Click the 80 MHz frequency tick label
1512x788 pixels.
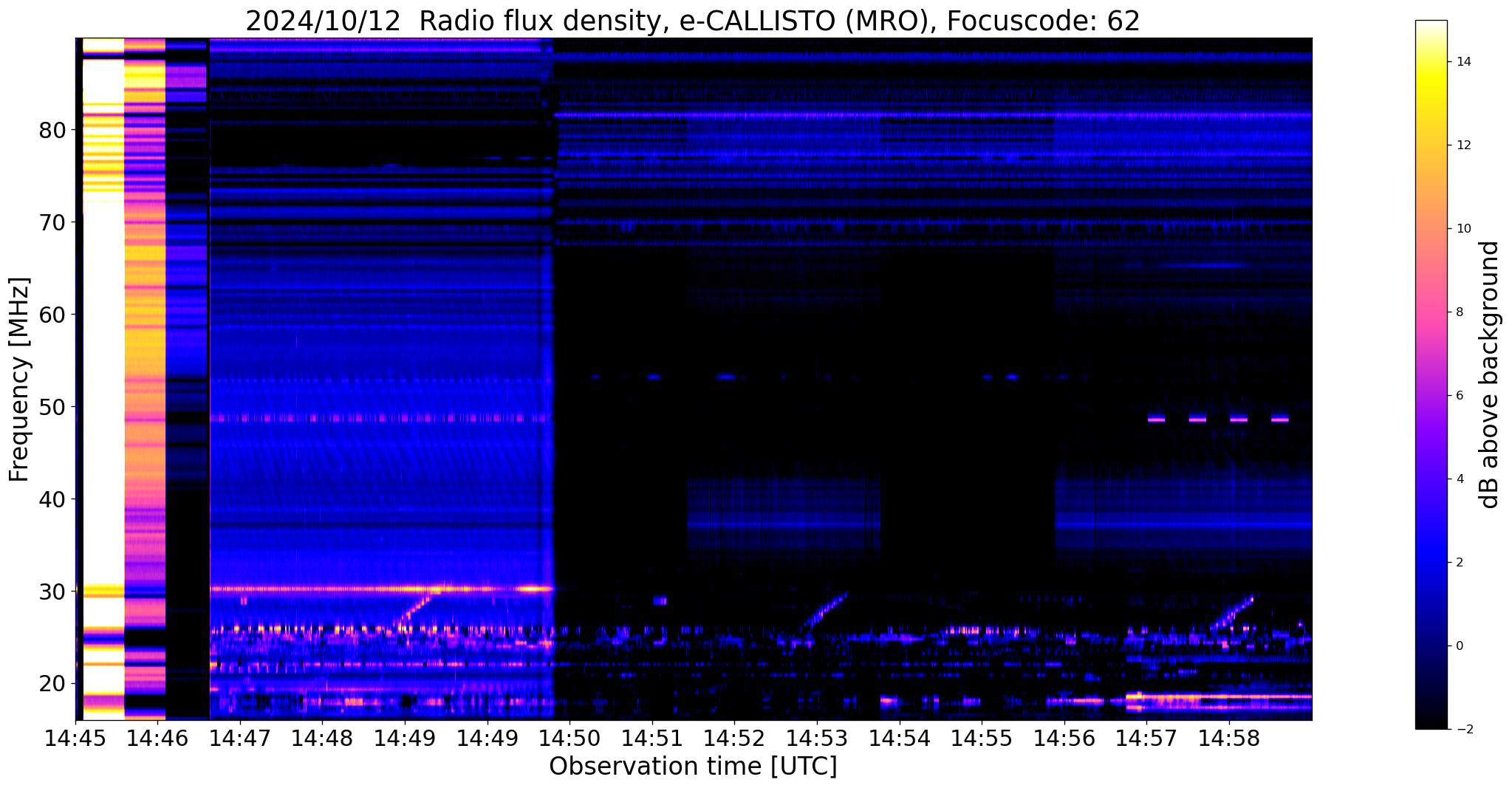[x=52, y=131]
